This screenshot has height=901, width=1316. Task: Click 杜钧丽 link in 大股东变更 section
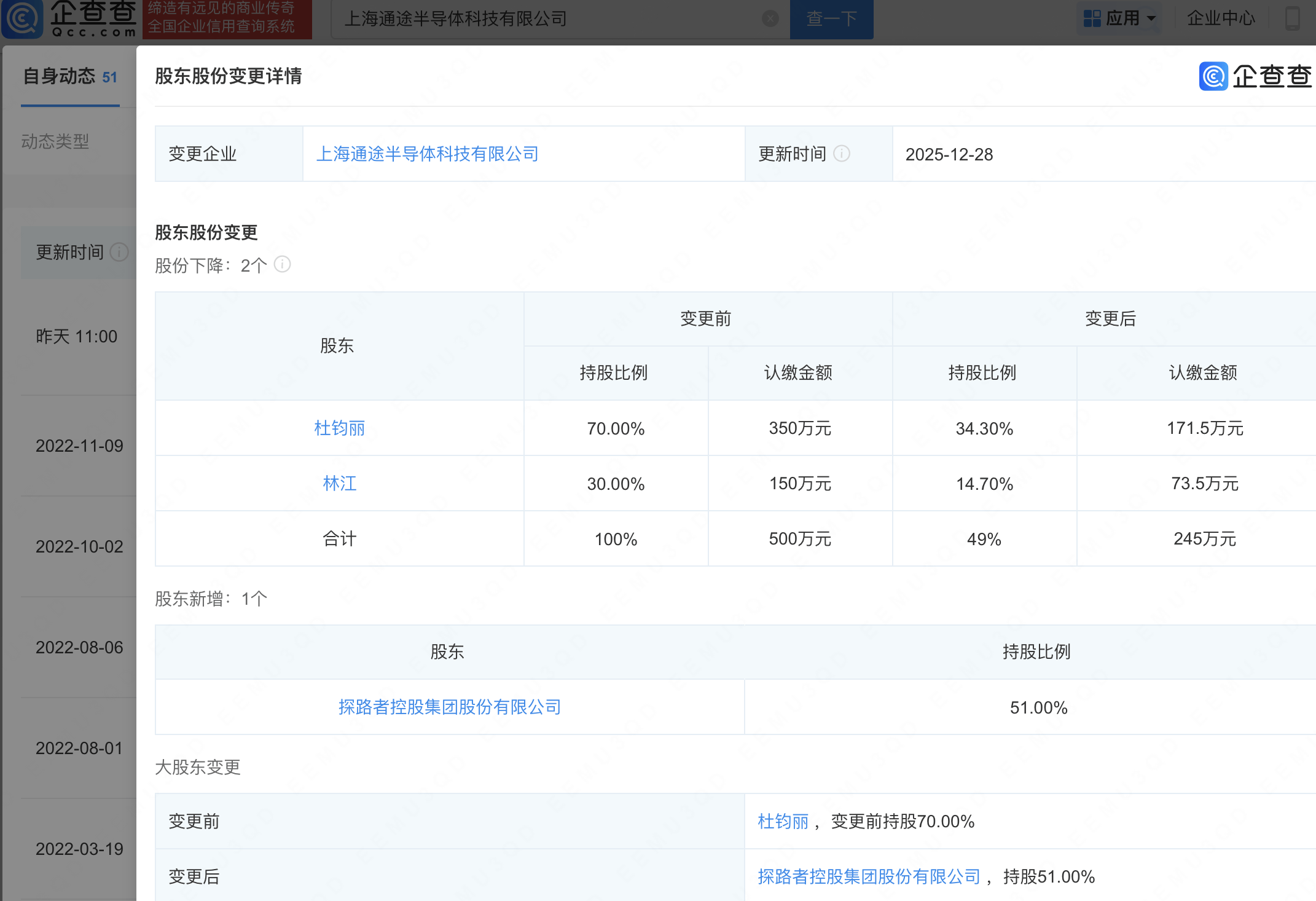pos(783,822)
